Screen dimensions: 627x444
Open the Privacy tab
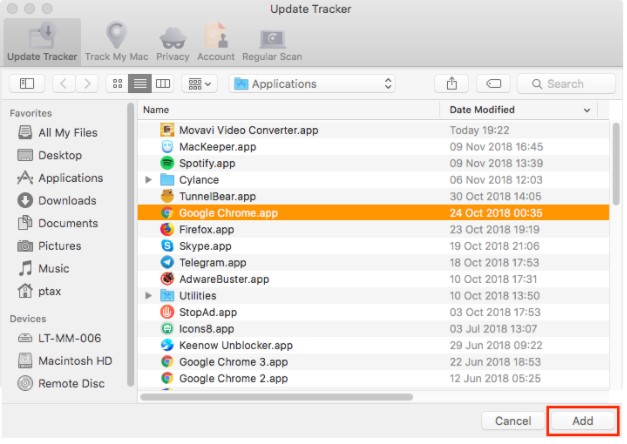pyautogui.click(x=172, y=42)
